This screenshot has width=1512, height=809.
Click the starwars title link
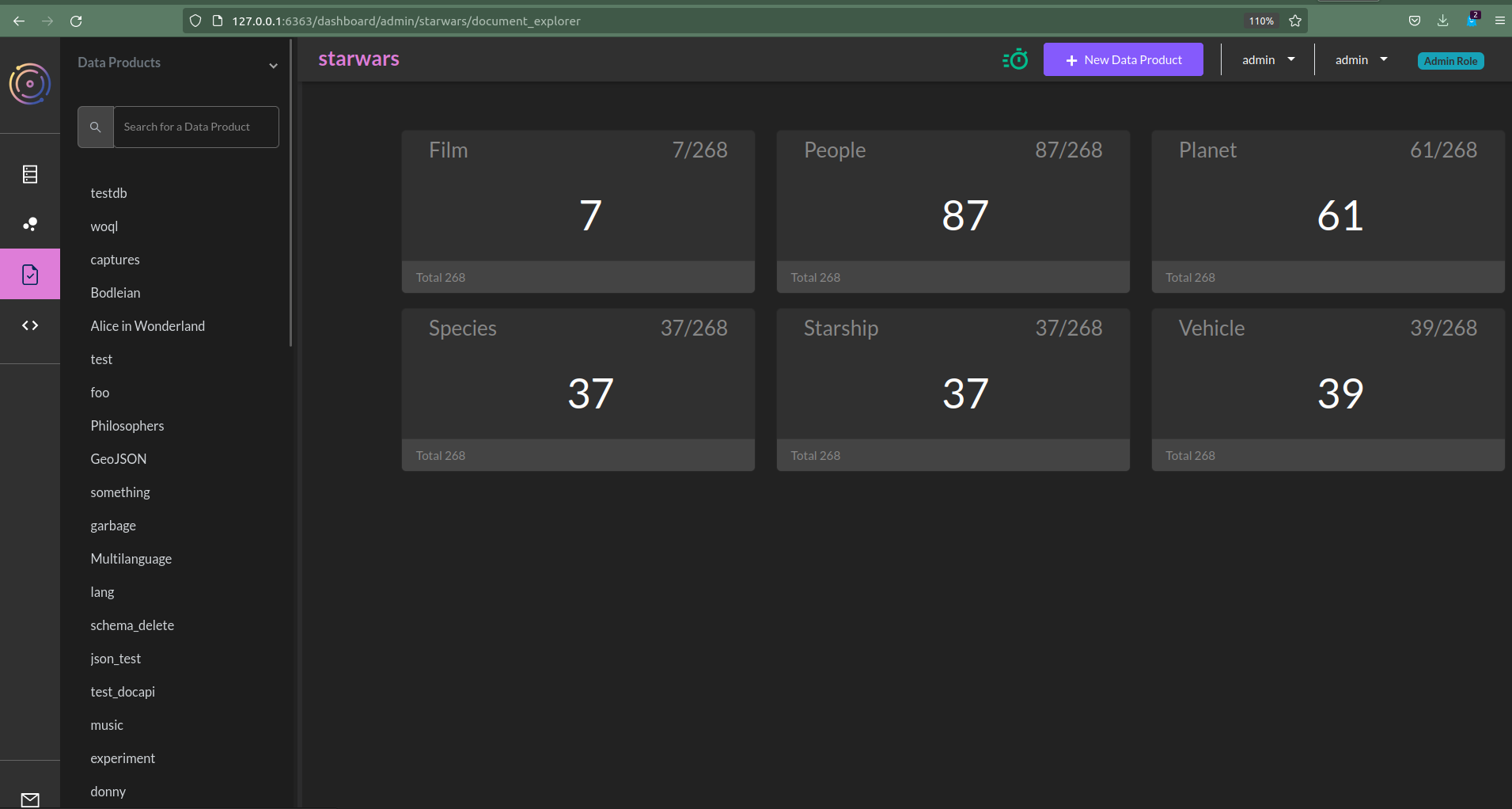pyautogui.click(x=358, y=59)
